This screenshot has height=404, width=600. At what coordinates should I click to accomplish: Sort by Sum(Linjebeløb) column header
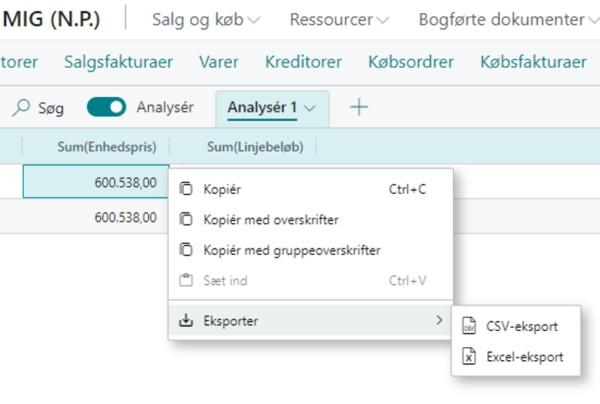255,147
